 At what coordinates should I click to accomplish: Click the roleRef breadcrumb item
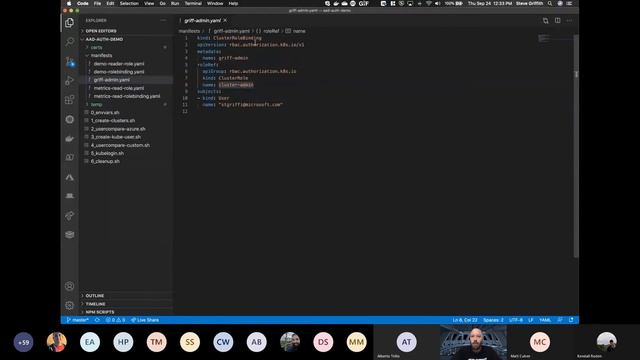click(268, 31)
